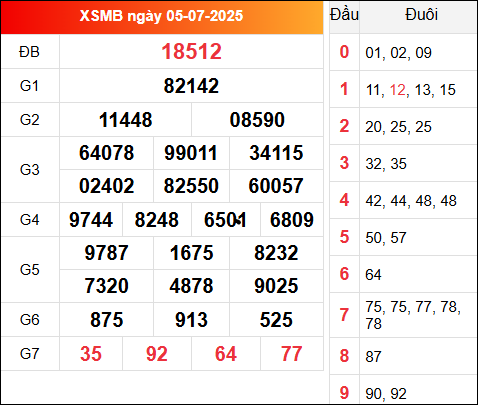Click the special prize number 18512

tap(191, 52)
